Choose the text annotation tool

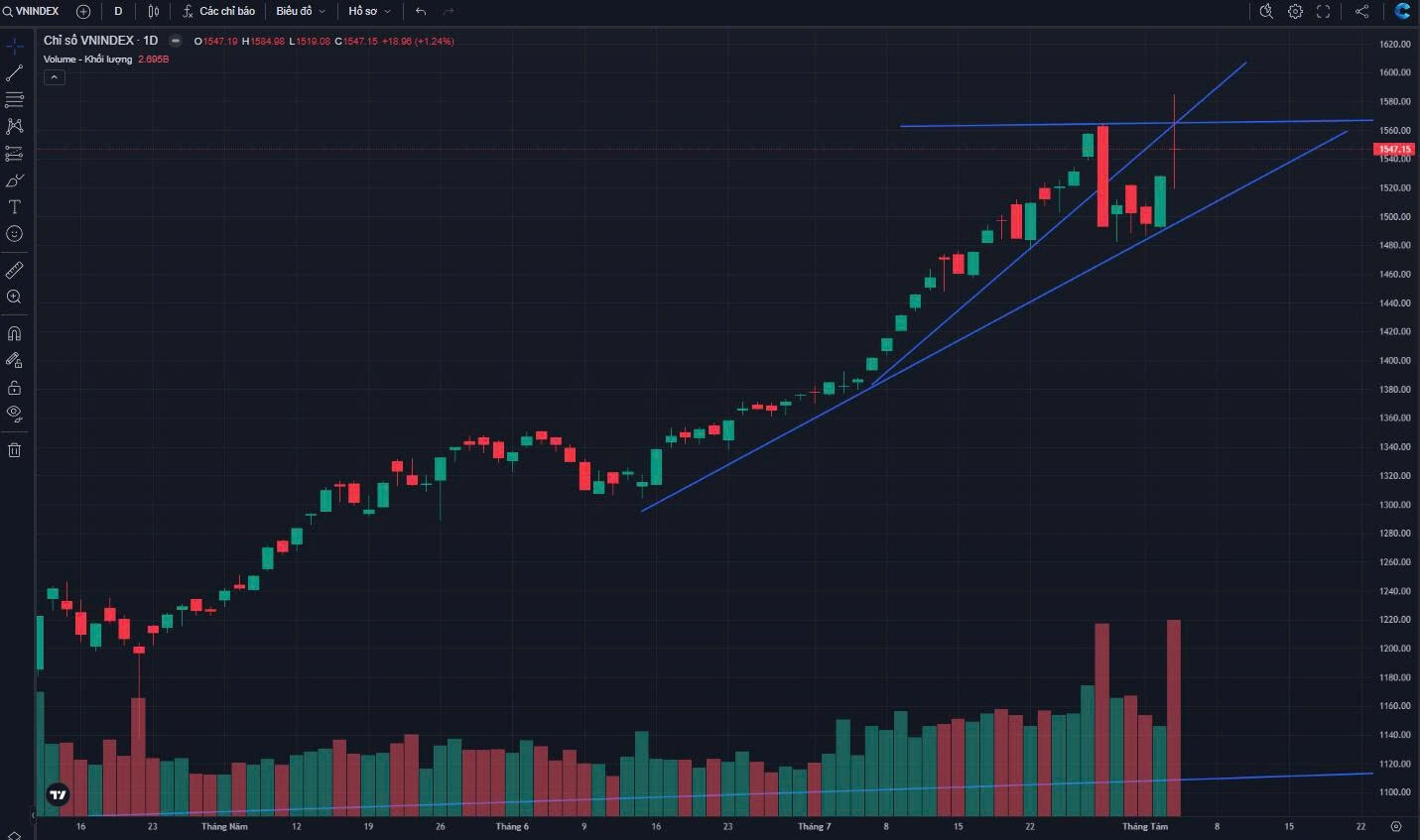click(14, 207)
